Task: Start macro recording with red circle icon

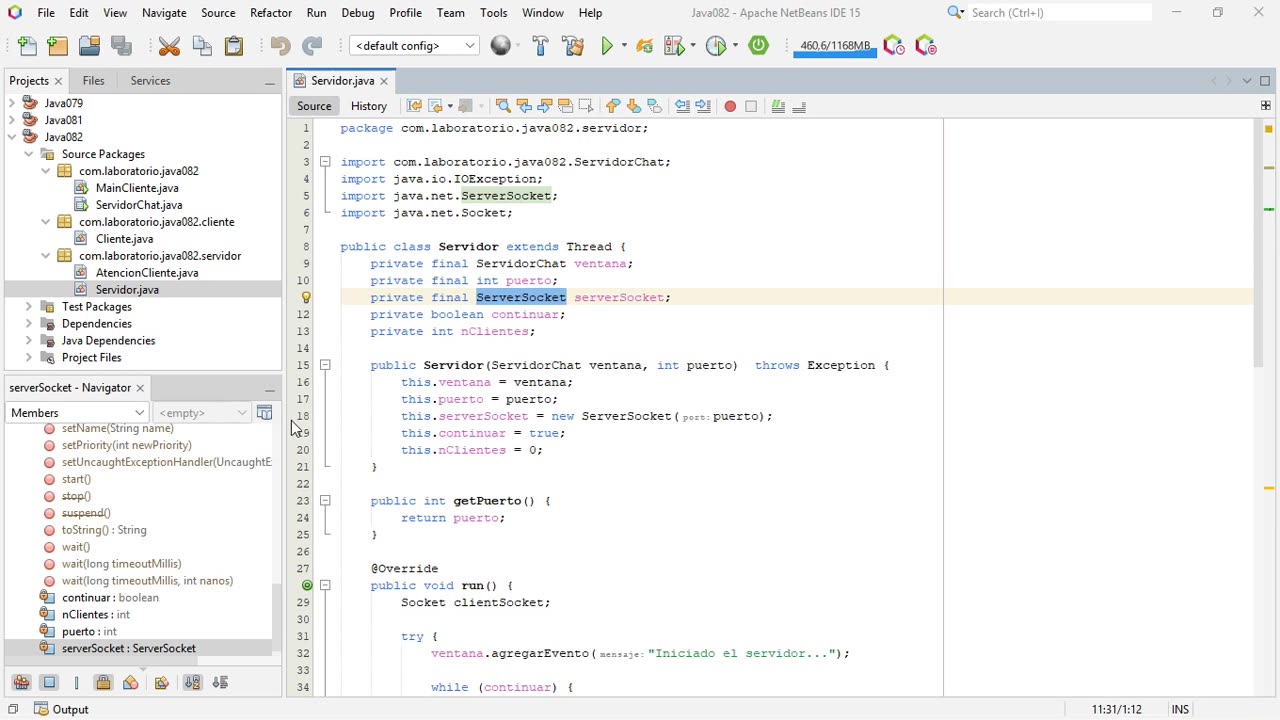Action: click(730, 106)
